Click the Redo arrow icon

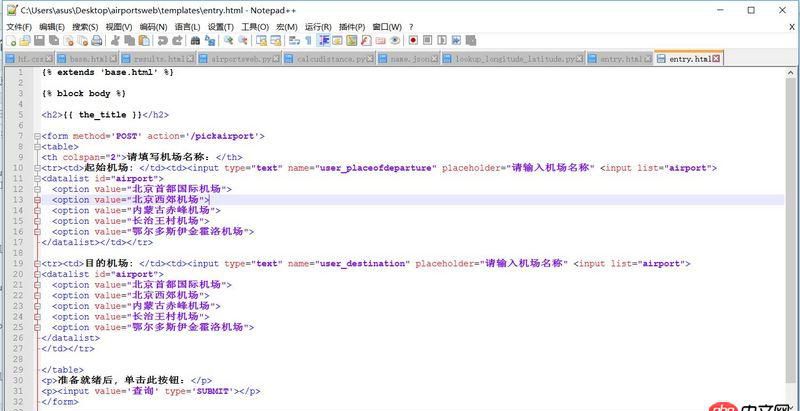coord(177,41)
